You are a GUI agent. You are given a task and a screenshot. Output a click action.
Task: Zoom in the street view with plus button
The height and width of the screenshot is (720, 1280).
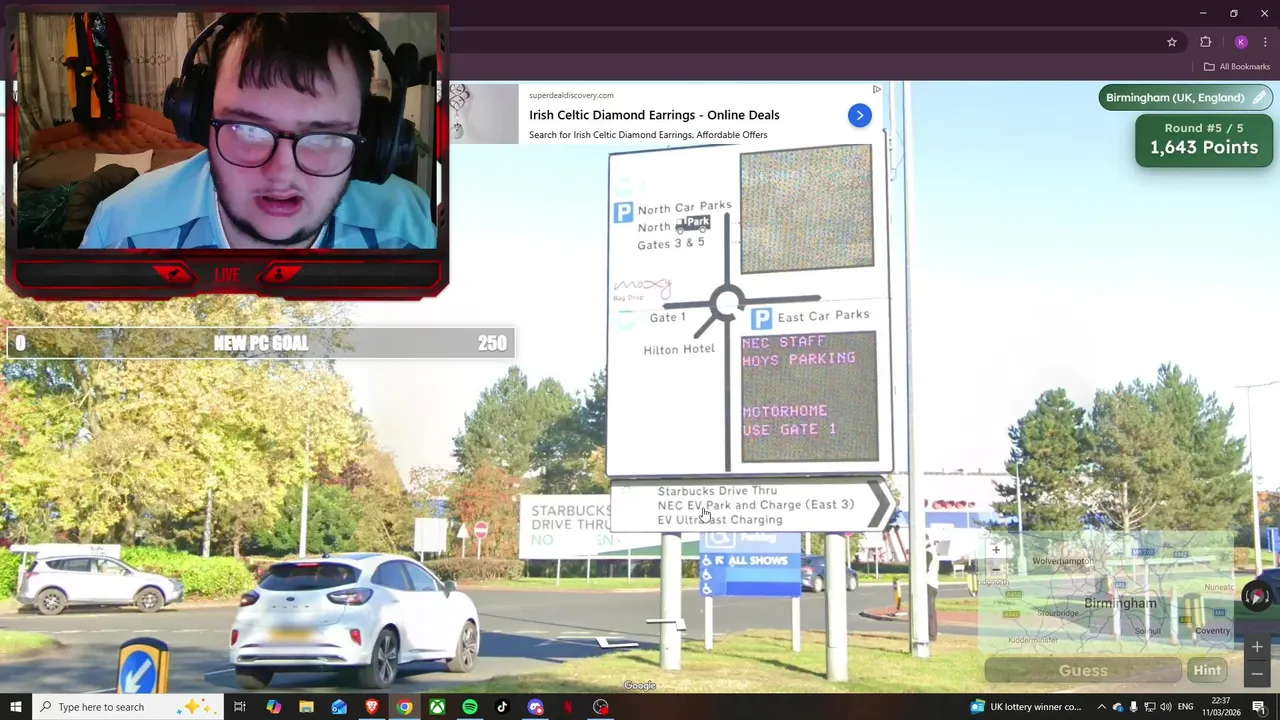point(1257,646)
